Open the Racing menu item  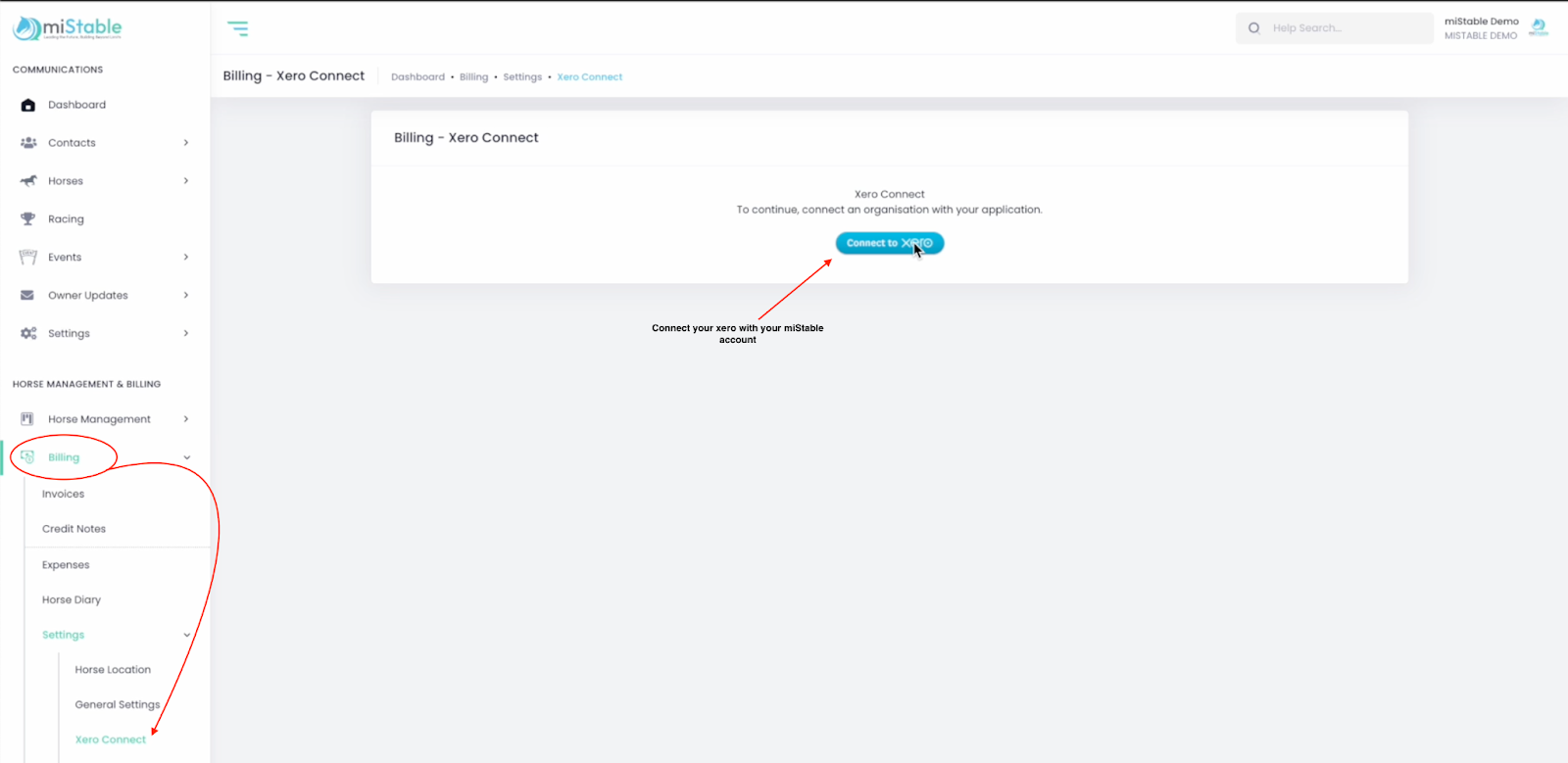coord(66,219)
